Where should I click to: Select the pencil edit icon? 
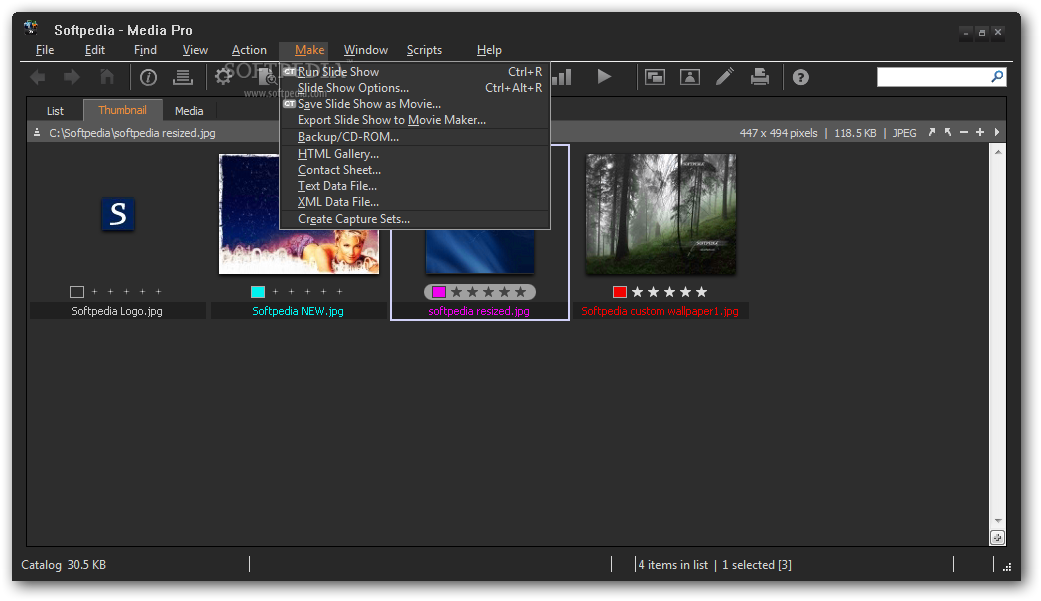[725, 77]
